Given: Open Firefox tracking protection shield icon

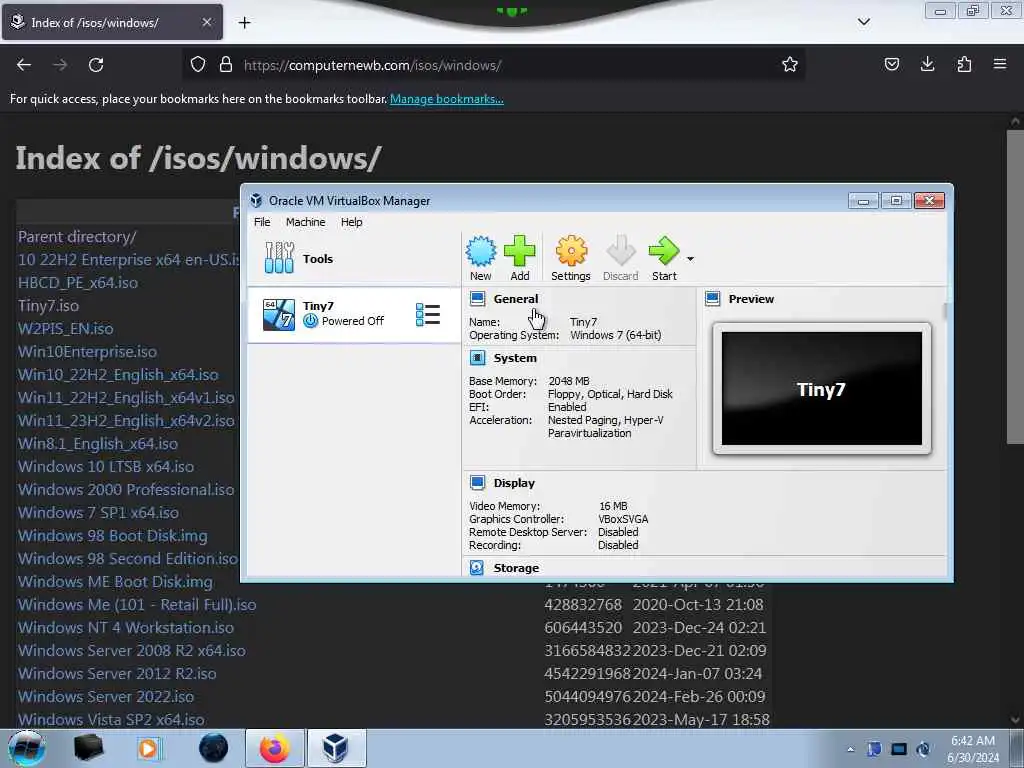Looking at the screenshot, I should pos(198,65).
